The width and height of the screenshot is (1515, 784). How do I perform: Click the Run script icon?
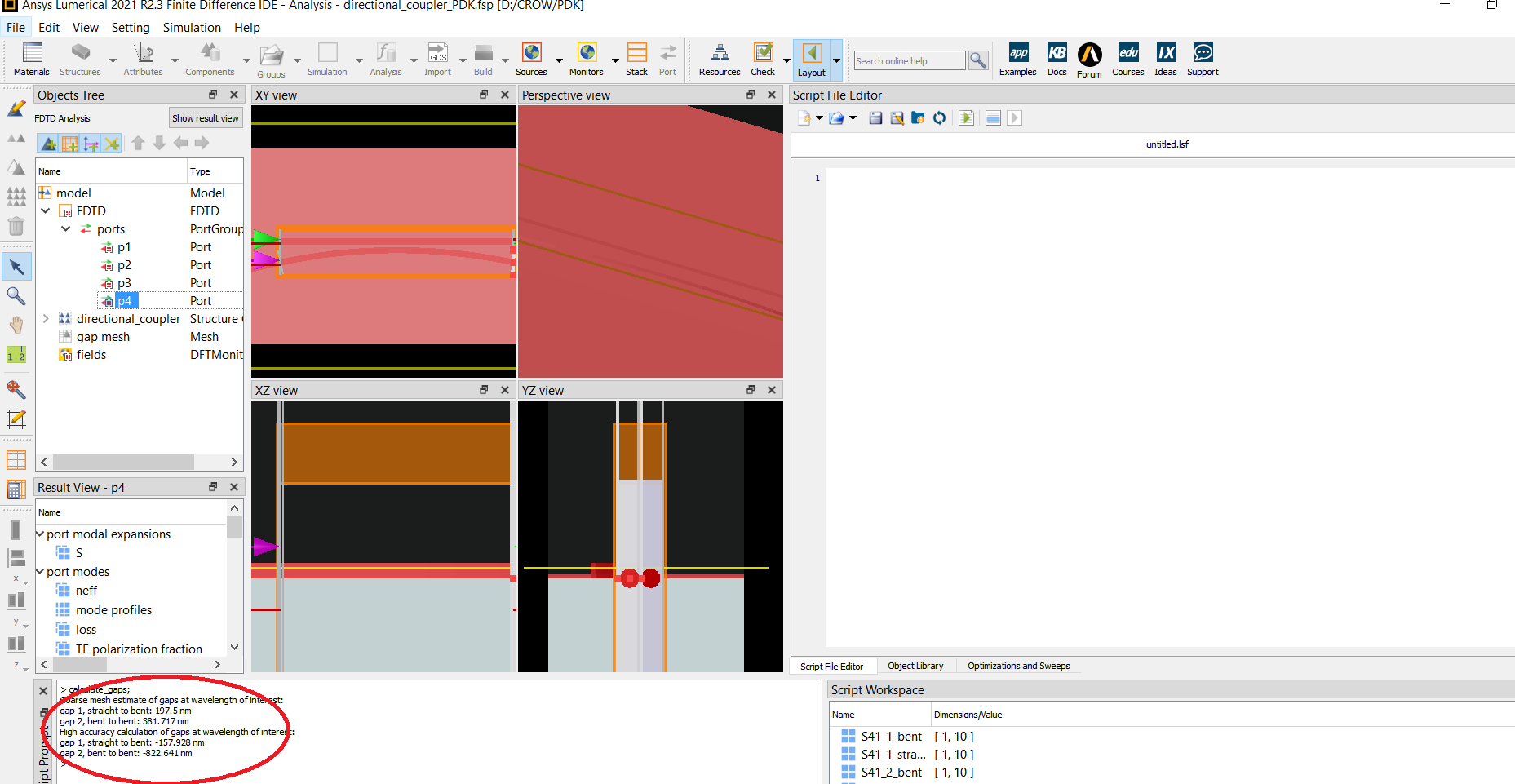(966, 118)
